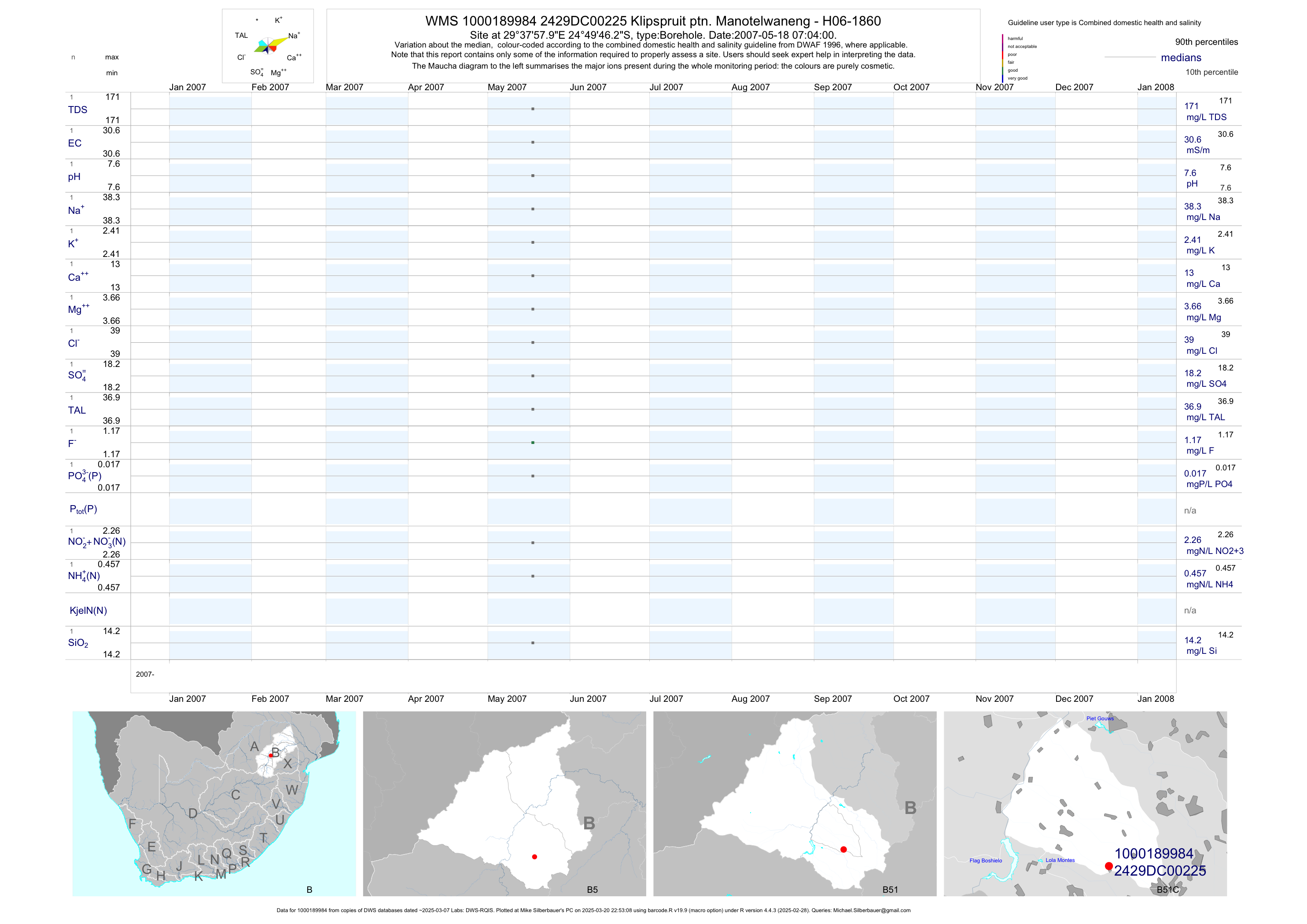Screen dimensions: 1307x924
Task: Click the May 2007 top axis label
Action: click(x=507, y=87)
